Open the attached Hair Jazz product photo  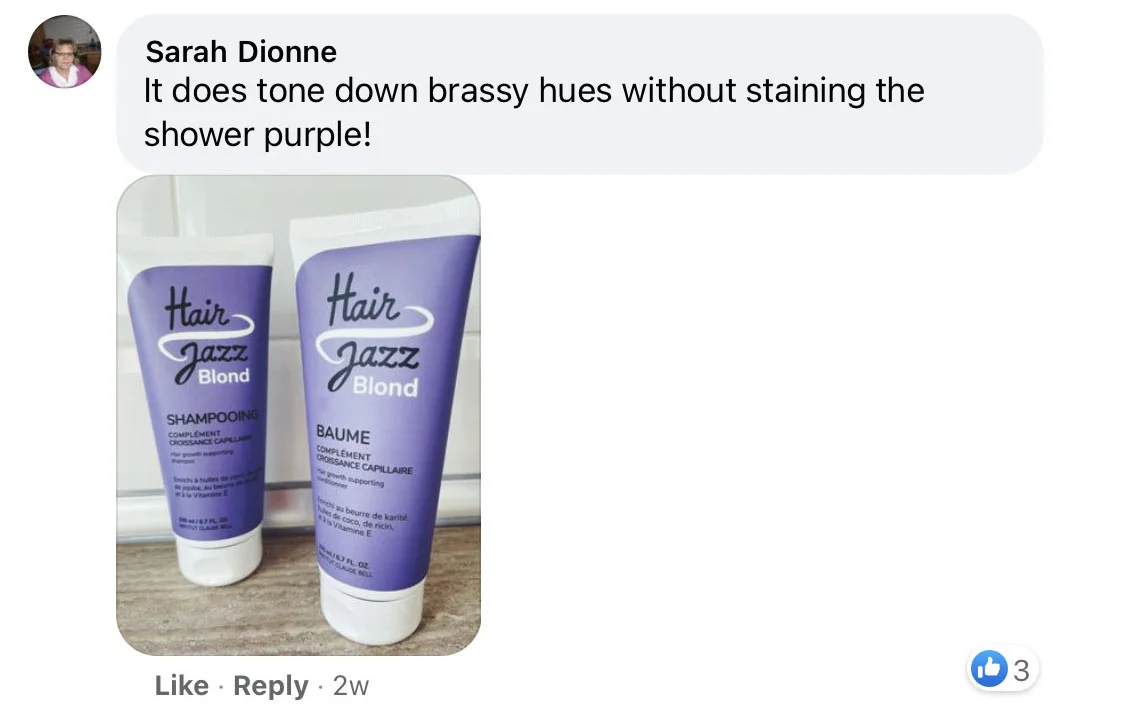(298, 415)
